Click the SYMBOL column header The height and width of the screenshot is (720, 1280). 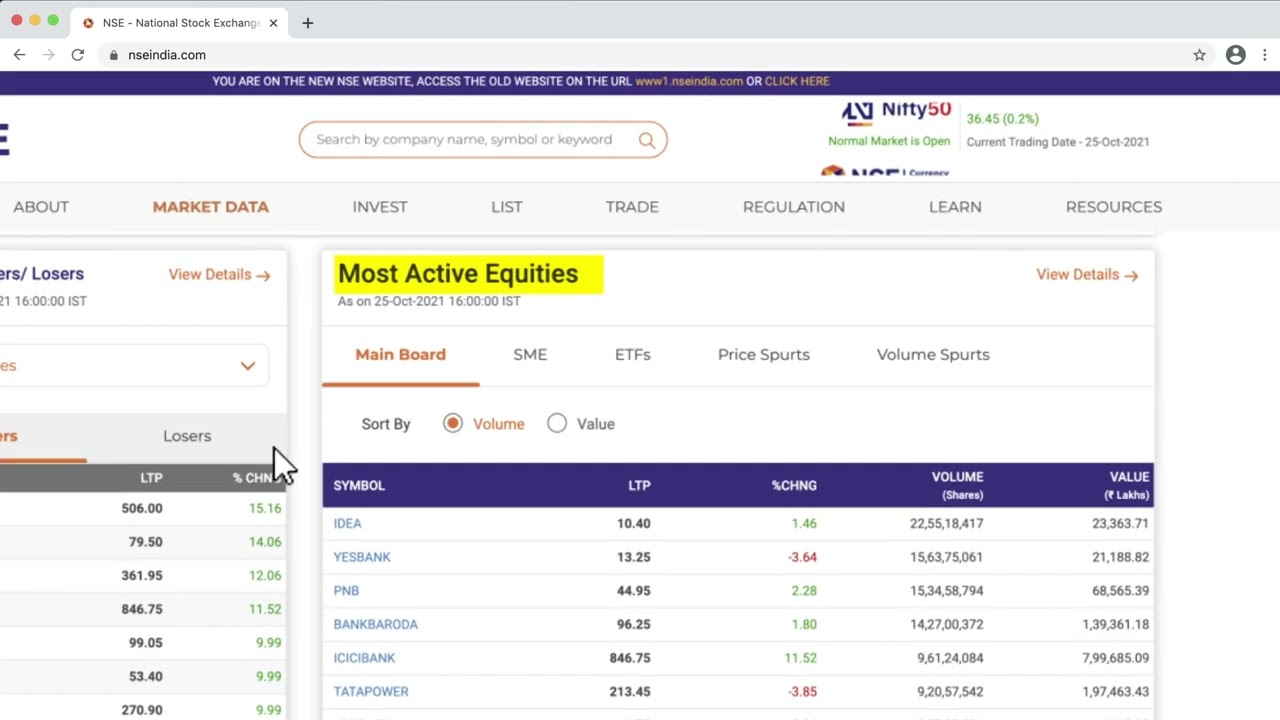point(359,485)
